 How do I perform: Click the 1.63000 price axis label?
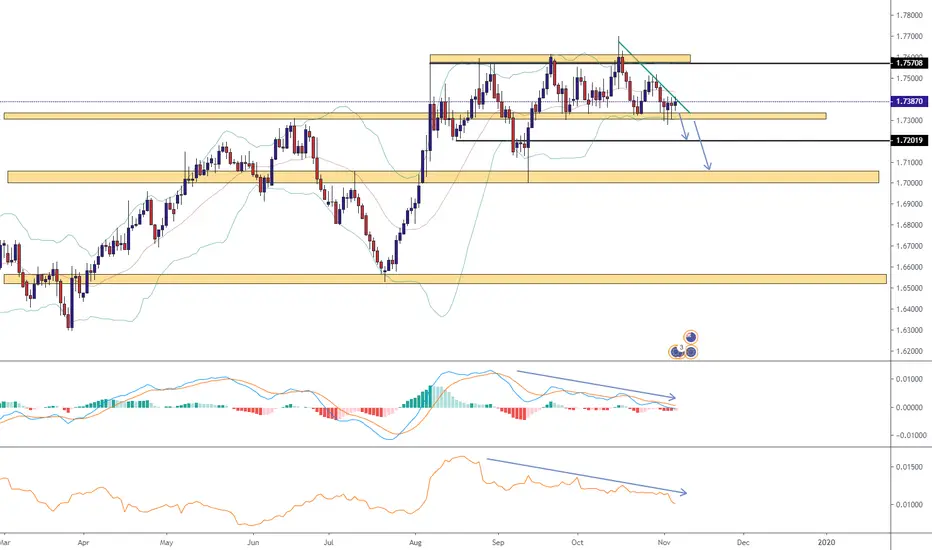[910, 331]
